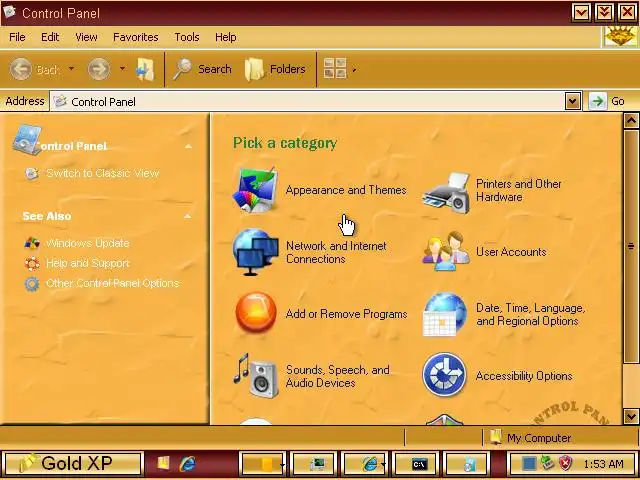Viewport: 640px width, 480px height.
Task: Click the Help and Support lifesaver icon
Action: [32, 263]
